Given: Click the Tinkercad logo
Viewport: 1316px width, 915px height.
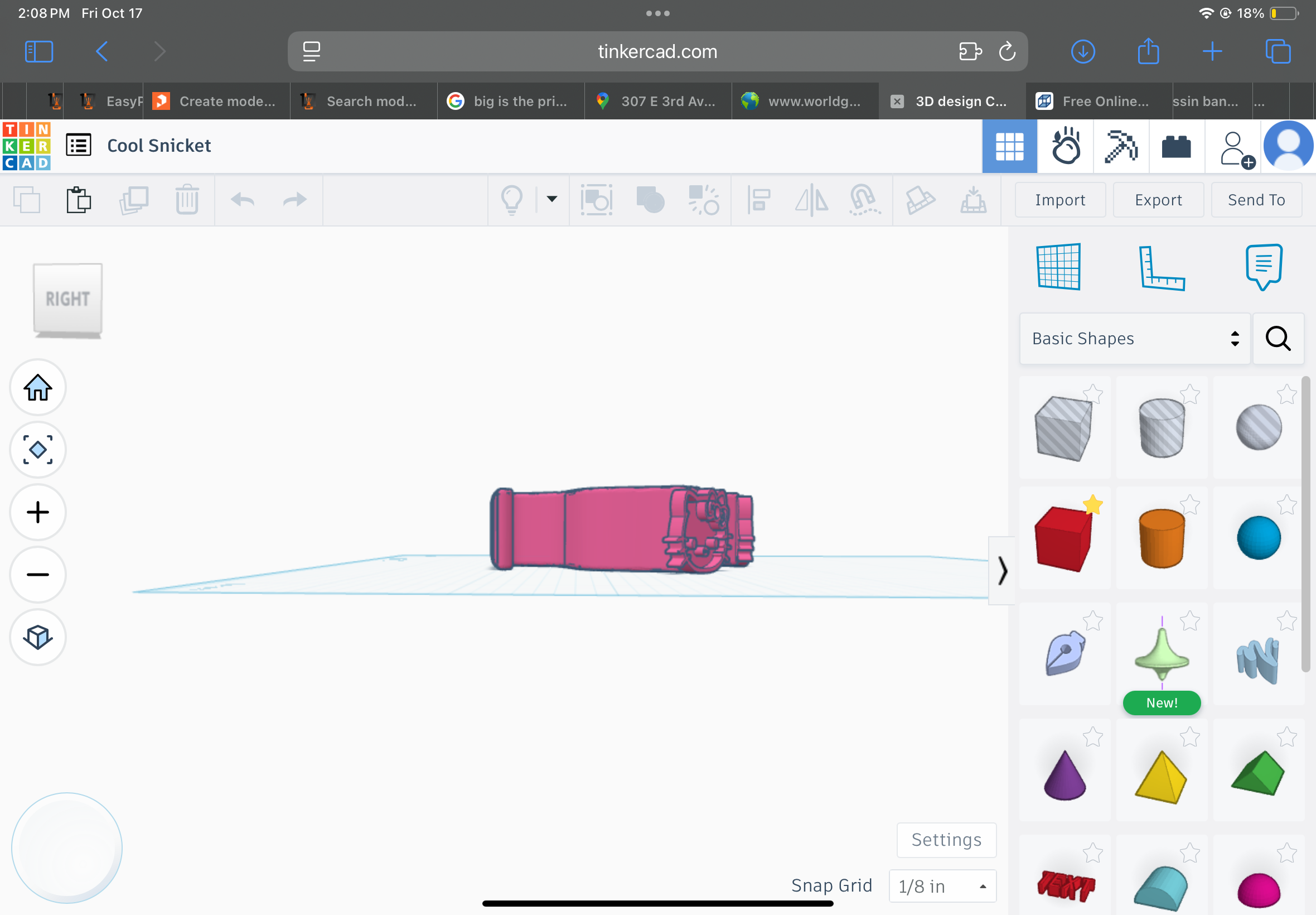Looking at the screenshot, I should point(26,146).
